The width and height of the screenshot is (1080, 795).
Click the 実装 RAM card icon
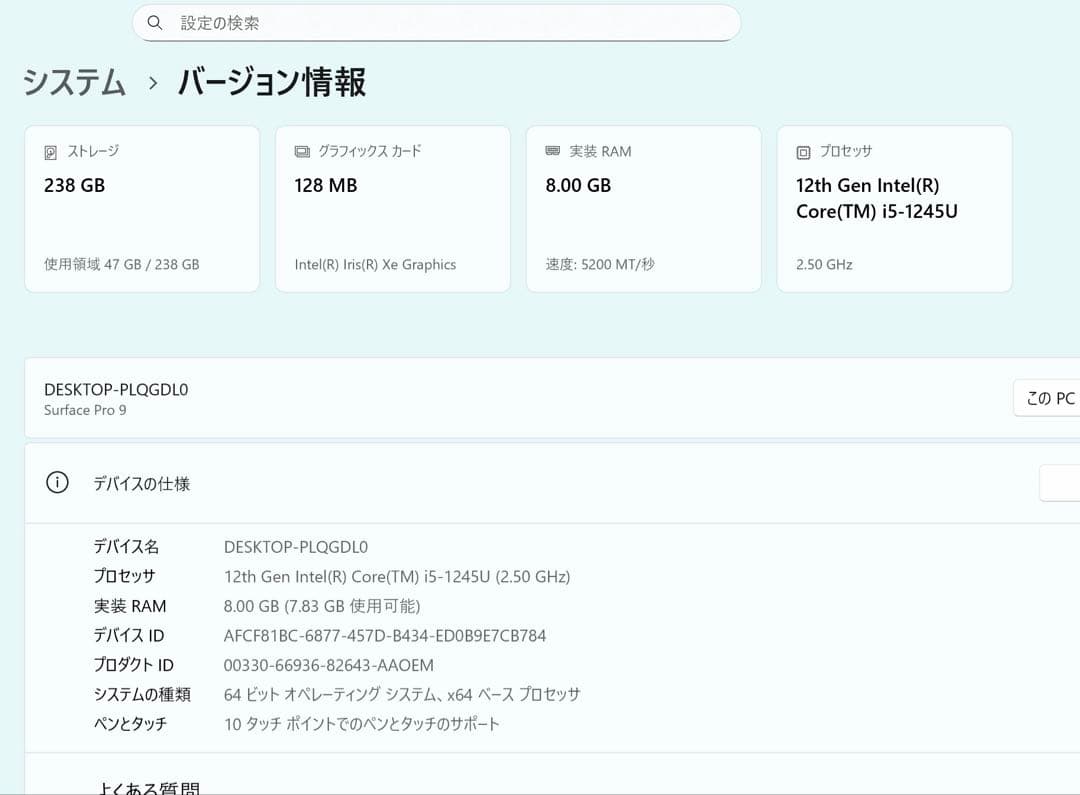[552, 150]
